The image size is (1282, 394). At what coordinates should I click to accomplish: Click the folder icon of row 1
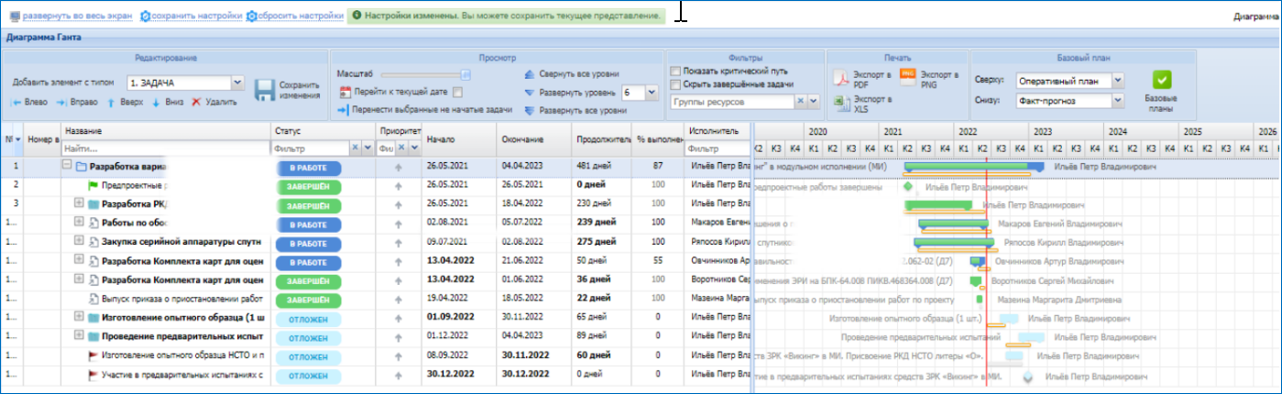click(81, 166)
